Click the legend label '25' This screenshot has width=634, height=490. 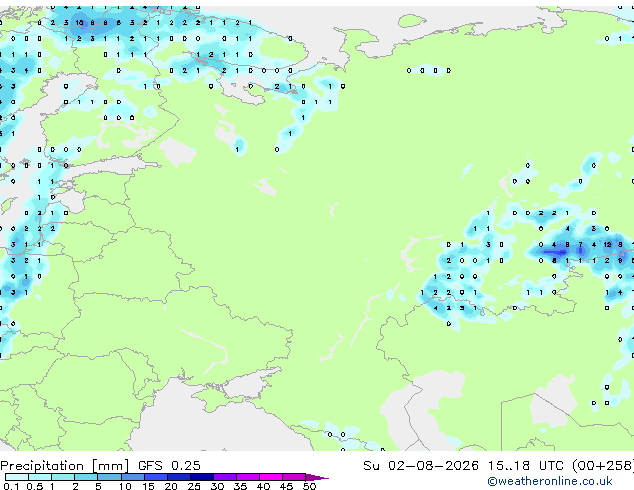(x=194, y=486)
